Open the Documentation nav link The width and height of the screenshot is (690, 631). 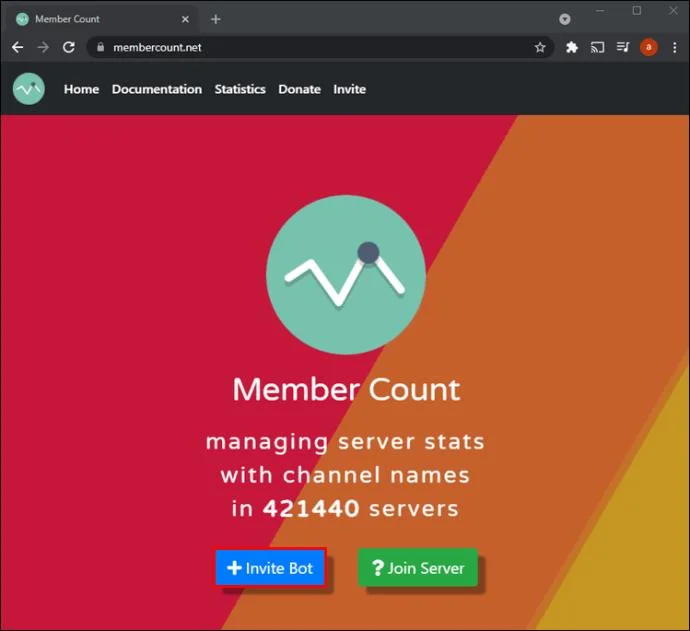[157, 89]
